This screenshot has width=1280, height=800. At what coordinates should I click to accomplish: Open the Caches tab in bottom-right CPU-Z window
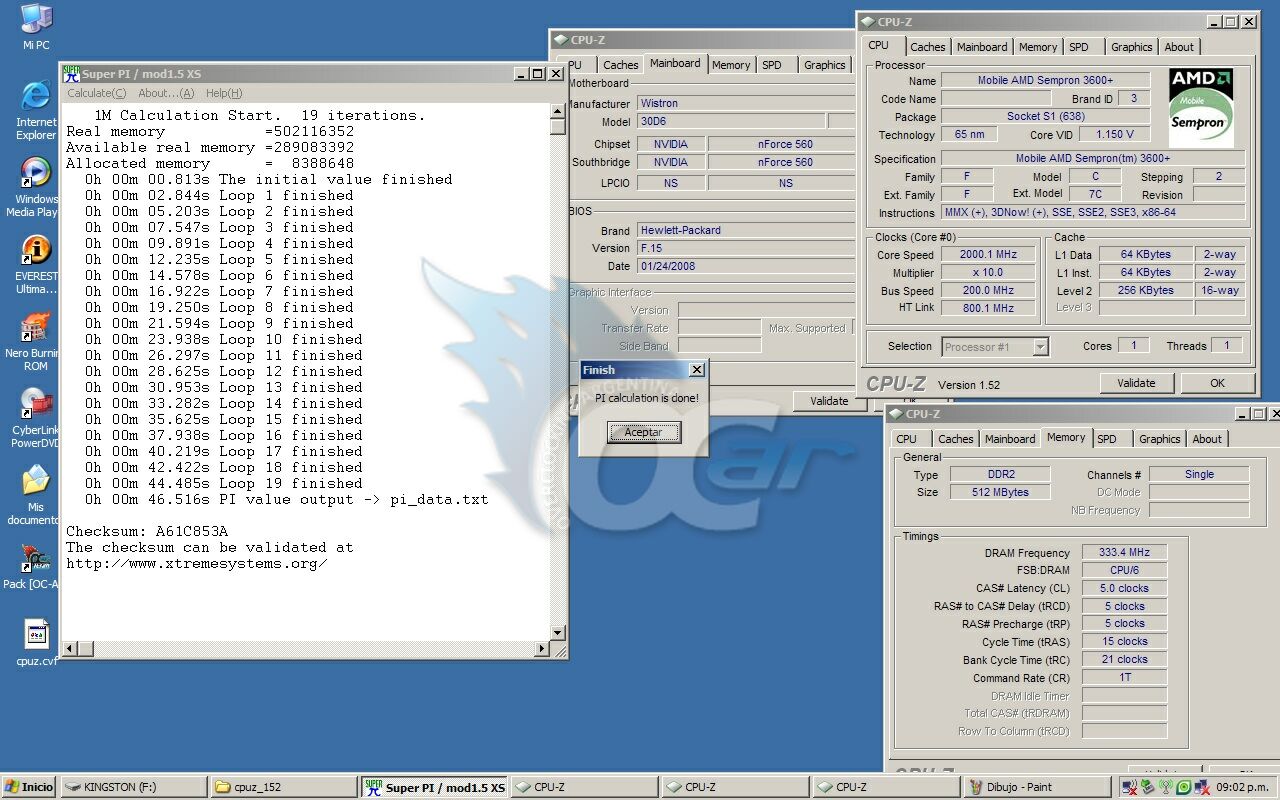click(955, 439)
